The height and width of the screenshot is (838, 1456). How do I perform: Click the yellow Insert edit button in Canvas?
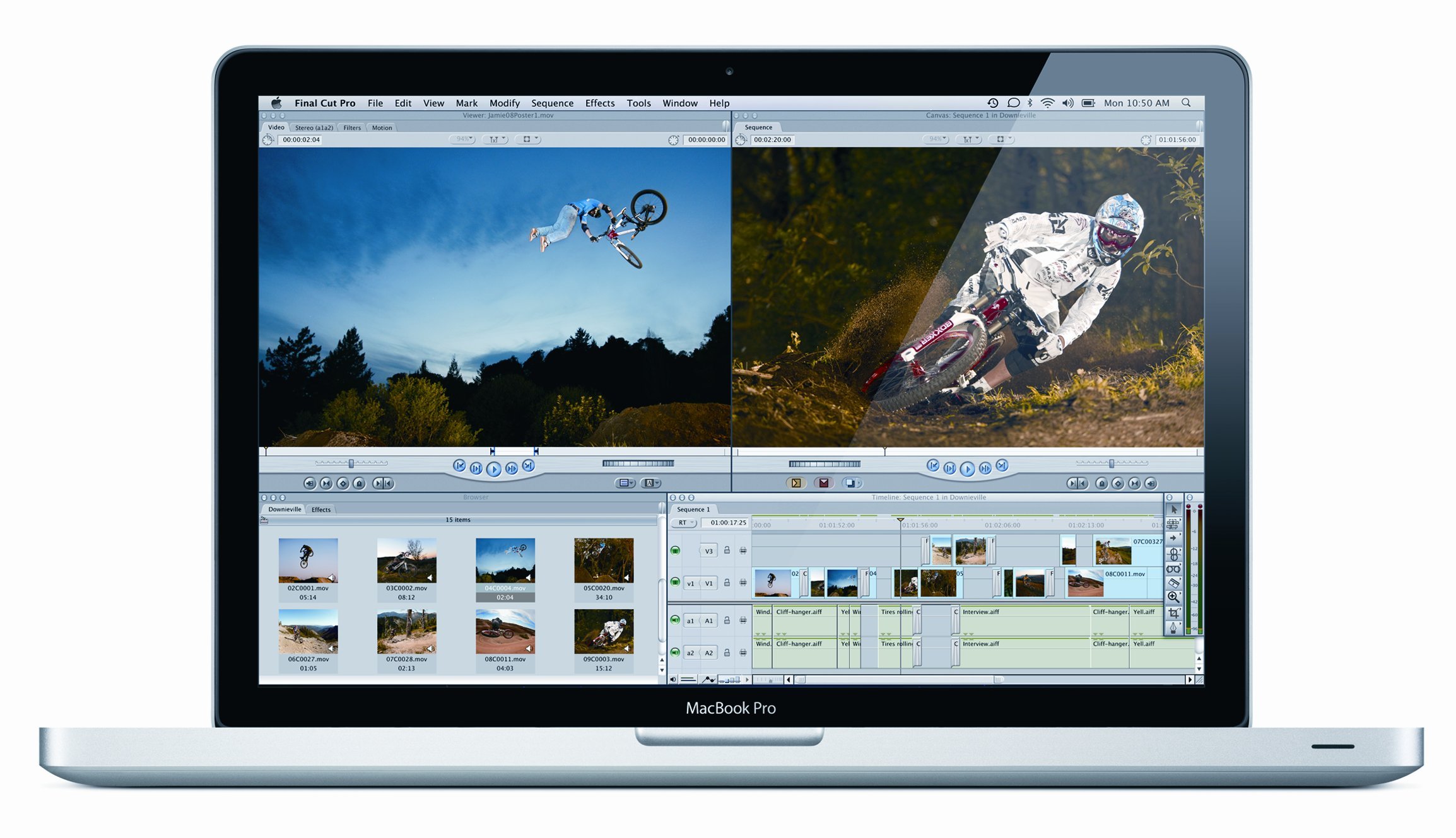[796, 483]
